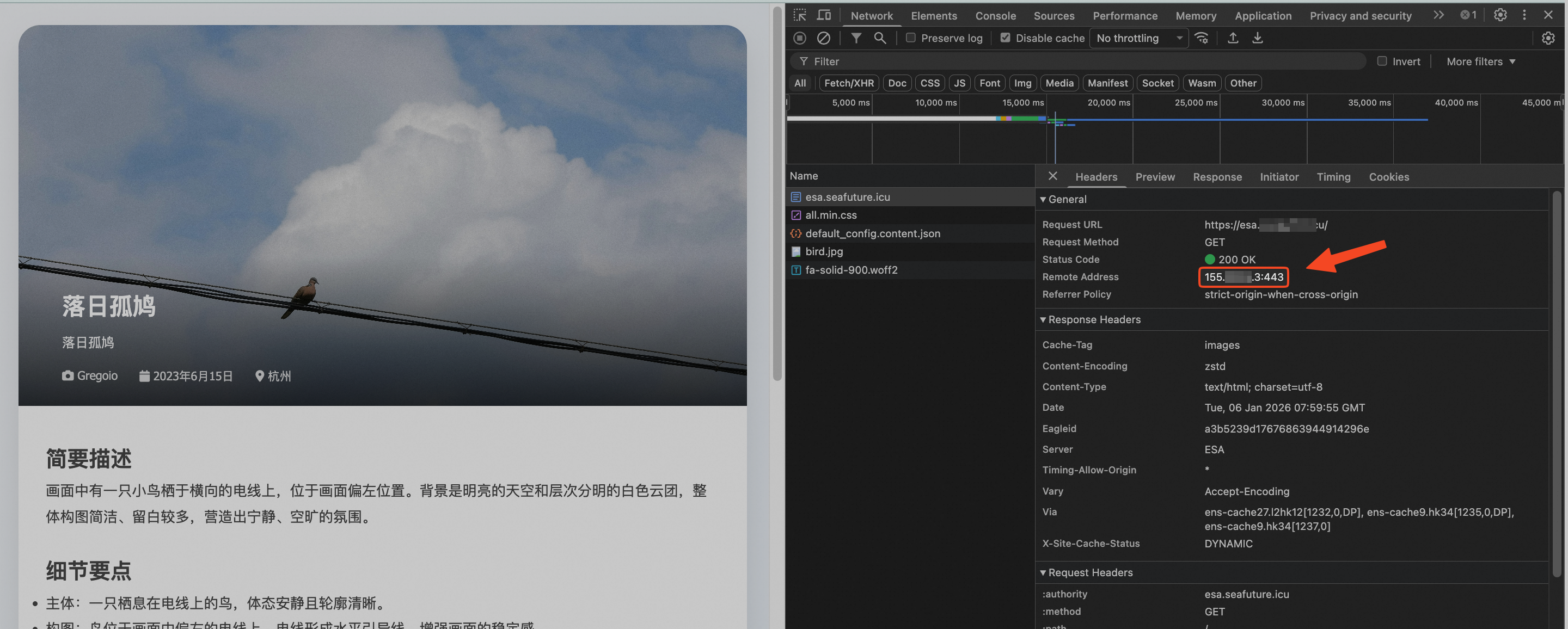This screenshot has height=629, width=1568.
Task: Clear the network log
Action: [x=824, y=38]
